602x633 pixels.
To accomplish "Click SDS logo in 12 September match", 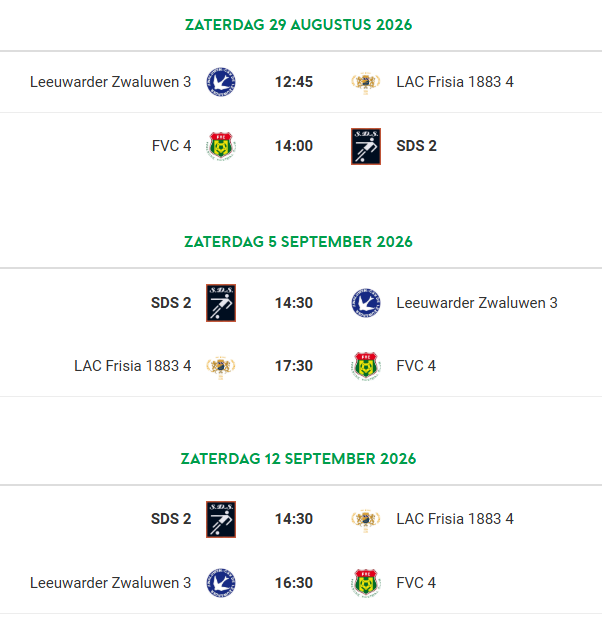I will (x=221, y=519).
